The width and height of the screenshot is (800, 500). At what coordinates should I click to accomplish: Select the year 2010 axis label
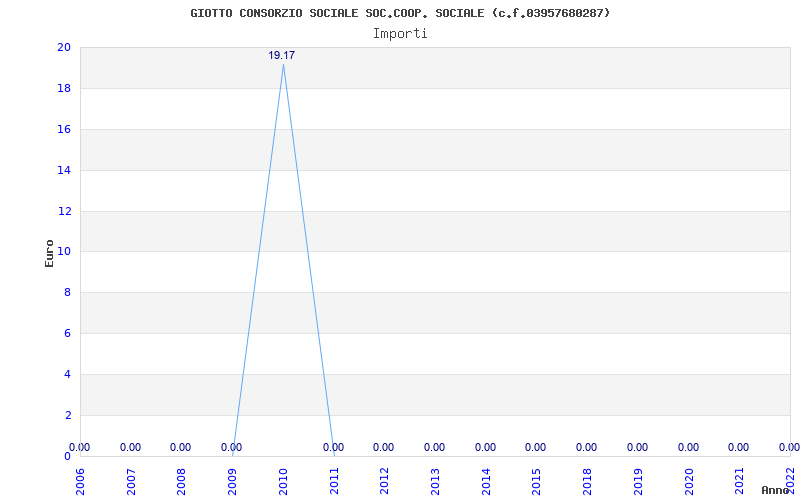(x=283, y=482)
